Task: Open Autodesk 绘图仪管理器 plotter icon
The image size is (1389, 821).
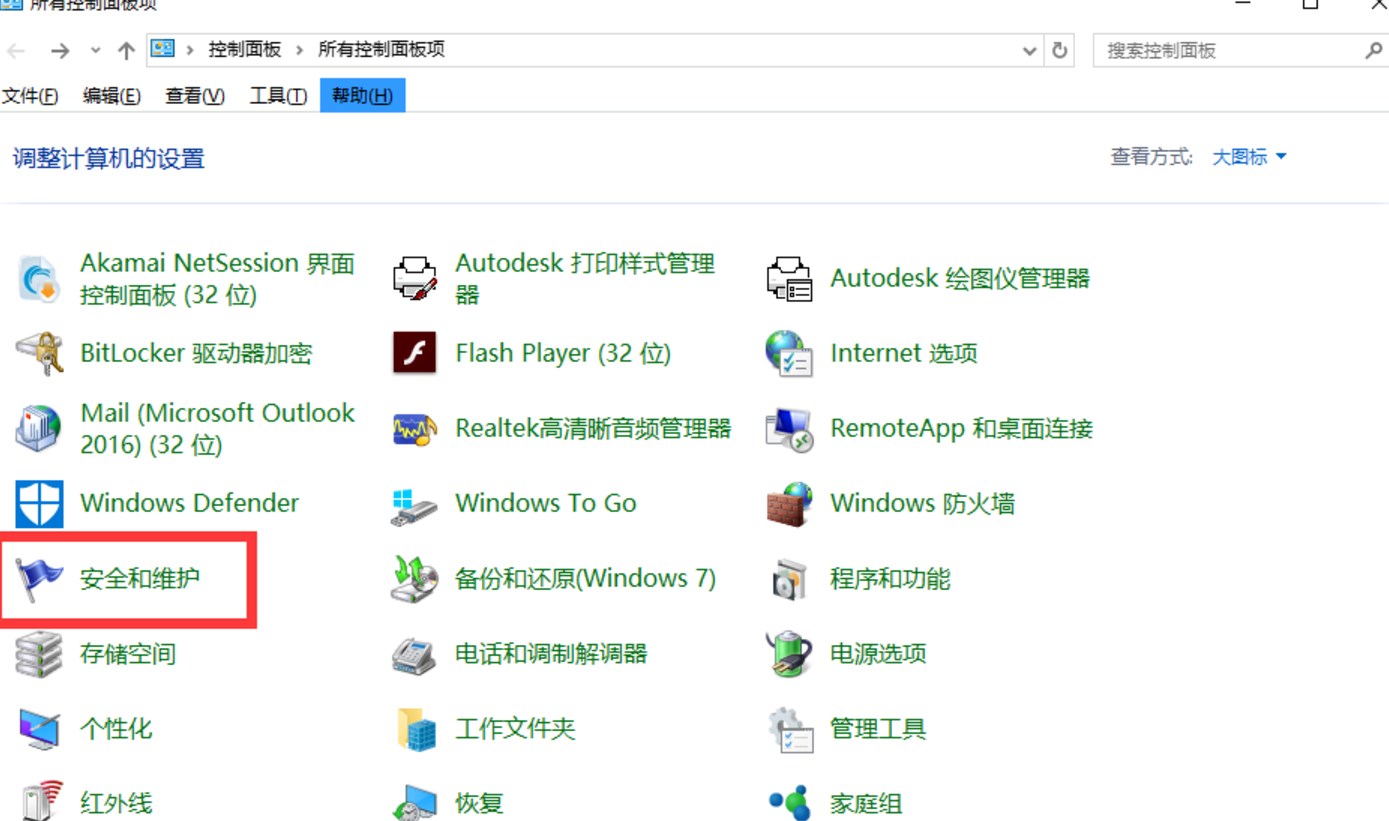Action: pyautogui.click(x=790, y=279)
